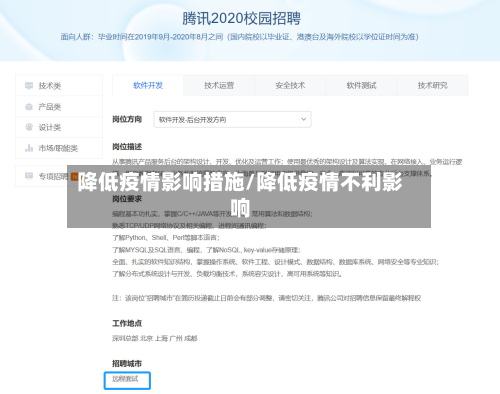Viewport: 500px width, 394px height.
Task: Open the 岗位方向 dropdown
Action: pyautogui.click(x=232, y=119)
